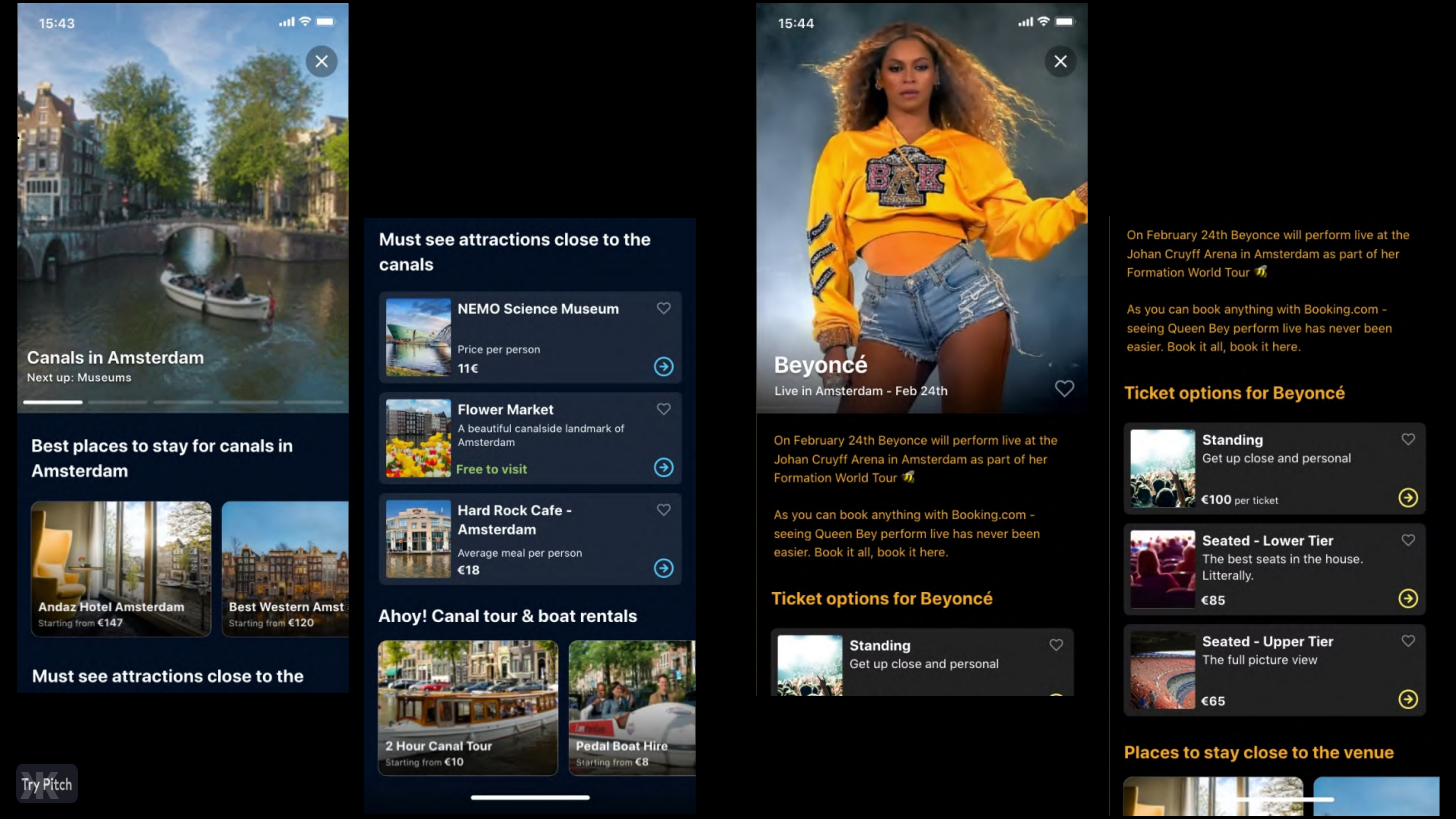1456x840 pixels.
Task: Favorite the Standing ticket in ticket list
Action: pyautogui.click(x=1408, y=439)
